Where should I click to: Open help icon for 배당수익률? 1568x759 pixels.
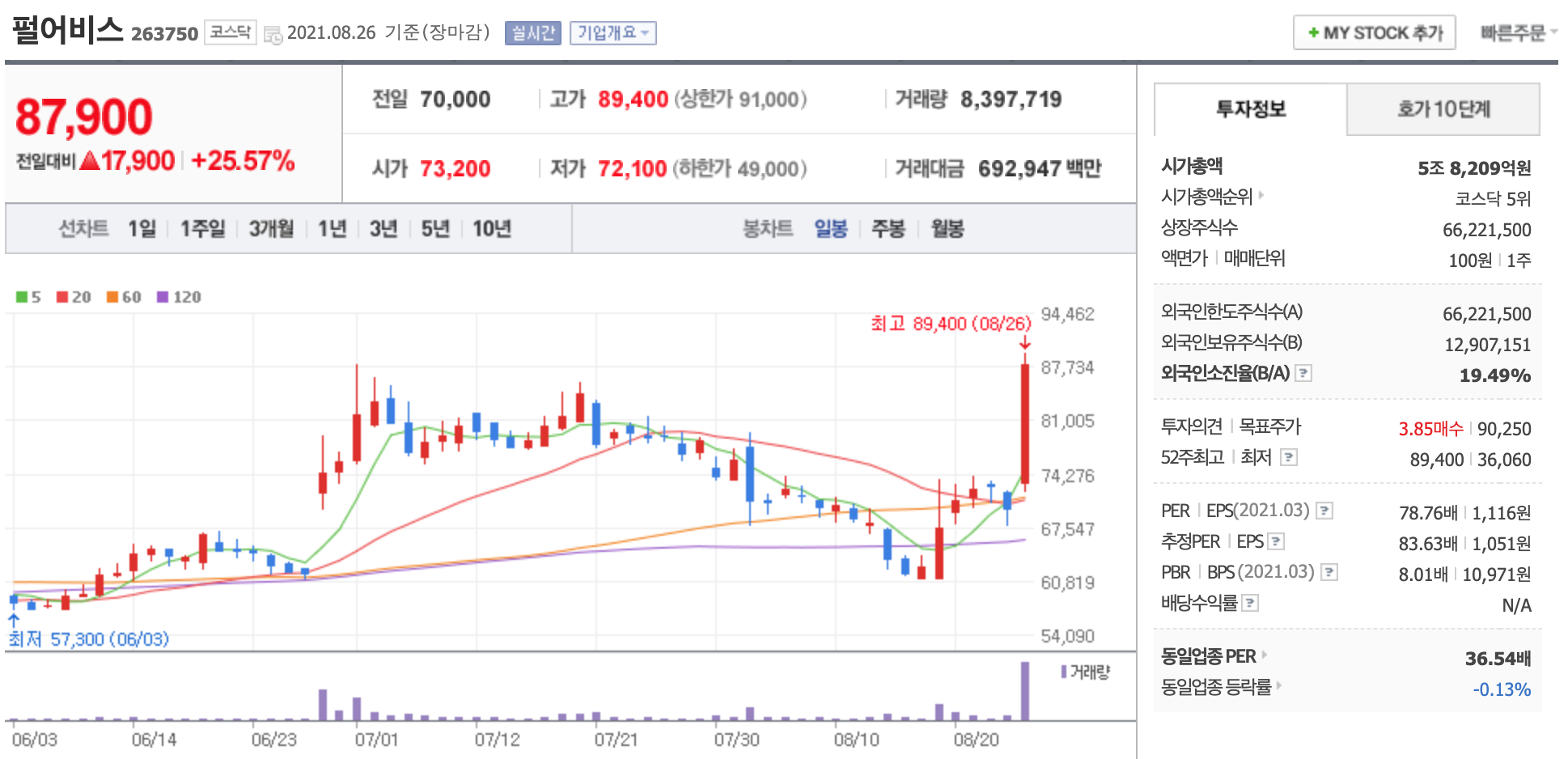point(1250,603)
